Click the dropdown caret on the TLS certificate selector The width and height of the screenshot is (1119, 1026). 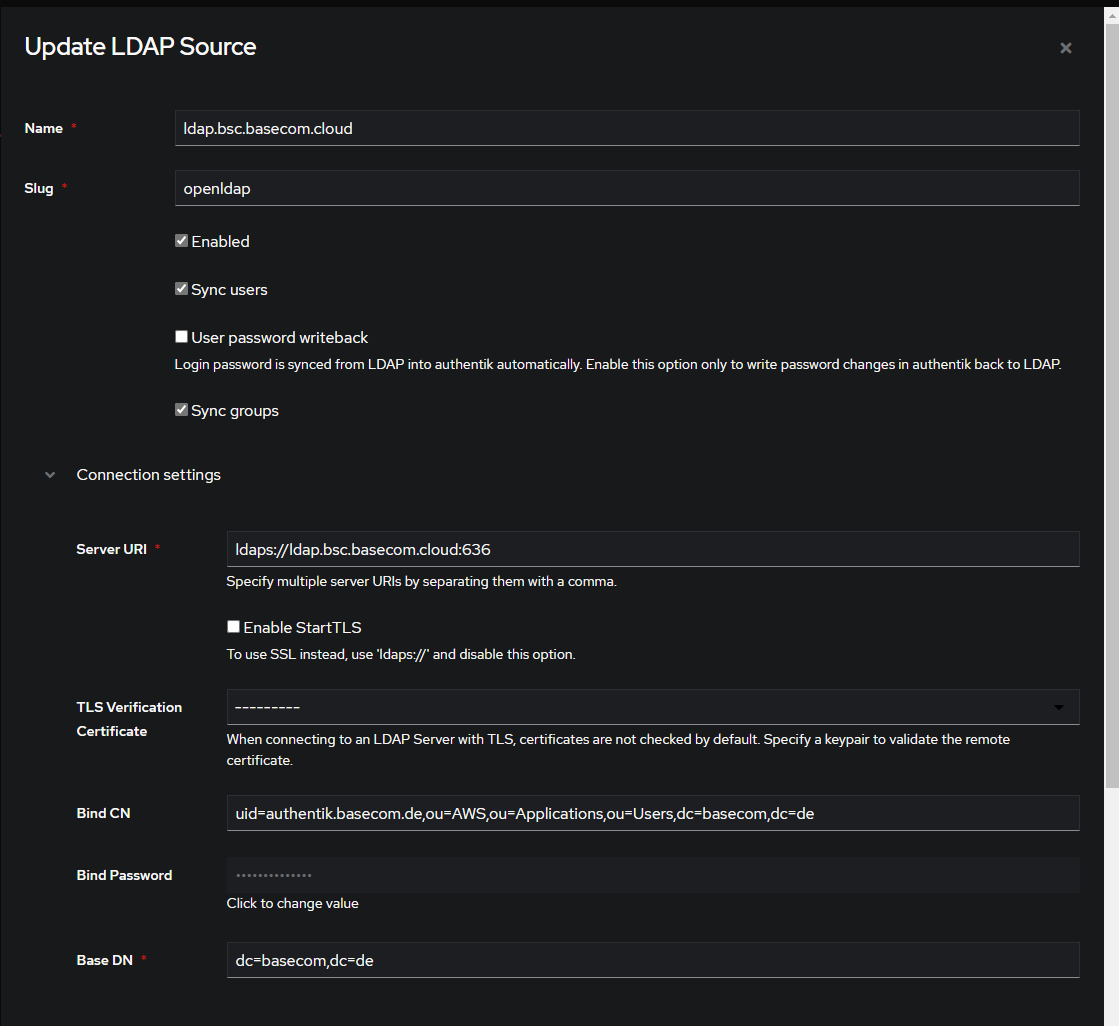point(1061,706)
